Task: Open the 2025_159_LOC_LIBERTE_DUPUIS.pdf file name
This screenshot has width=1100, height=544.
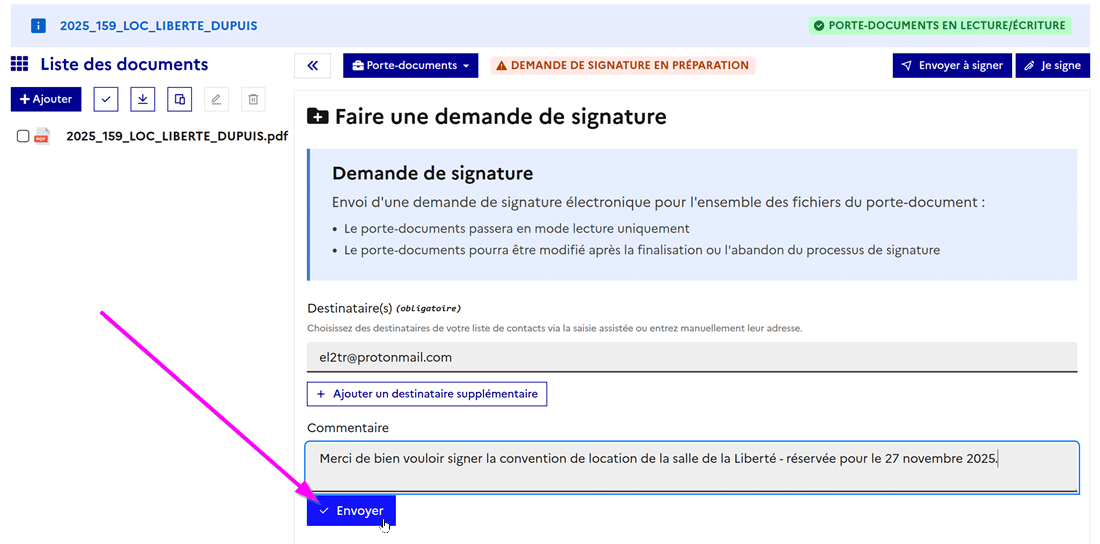Action: 177,136
